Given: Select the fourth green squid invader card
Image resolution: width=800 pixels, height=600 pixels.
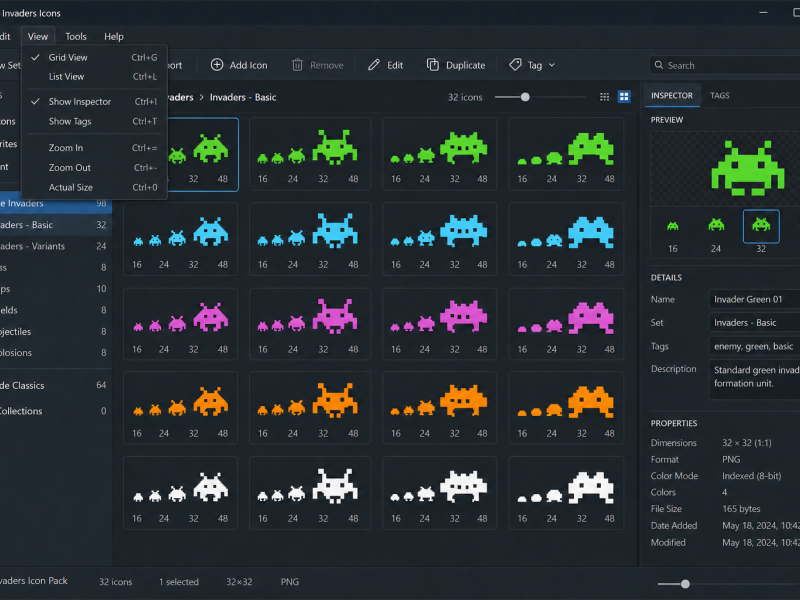Looking at the screenshot, I should tap(566, 154).
